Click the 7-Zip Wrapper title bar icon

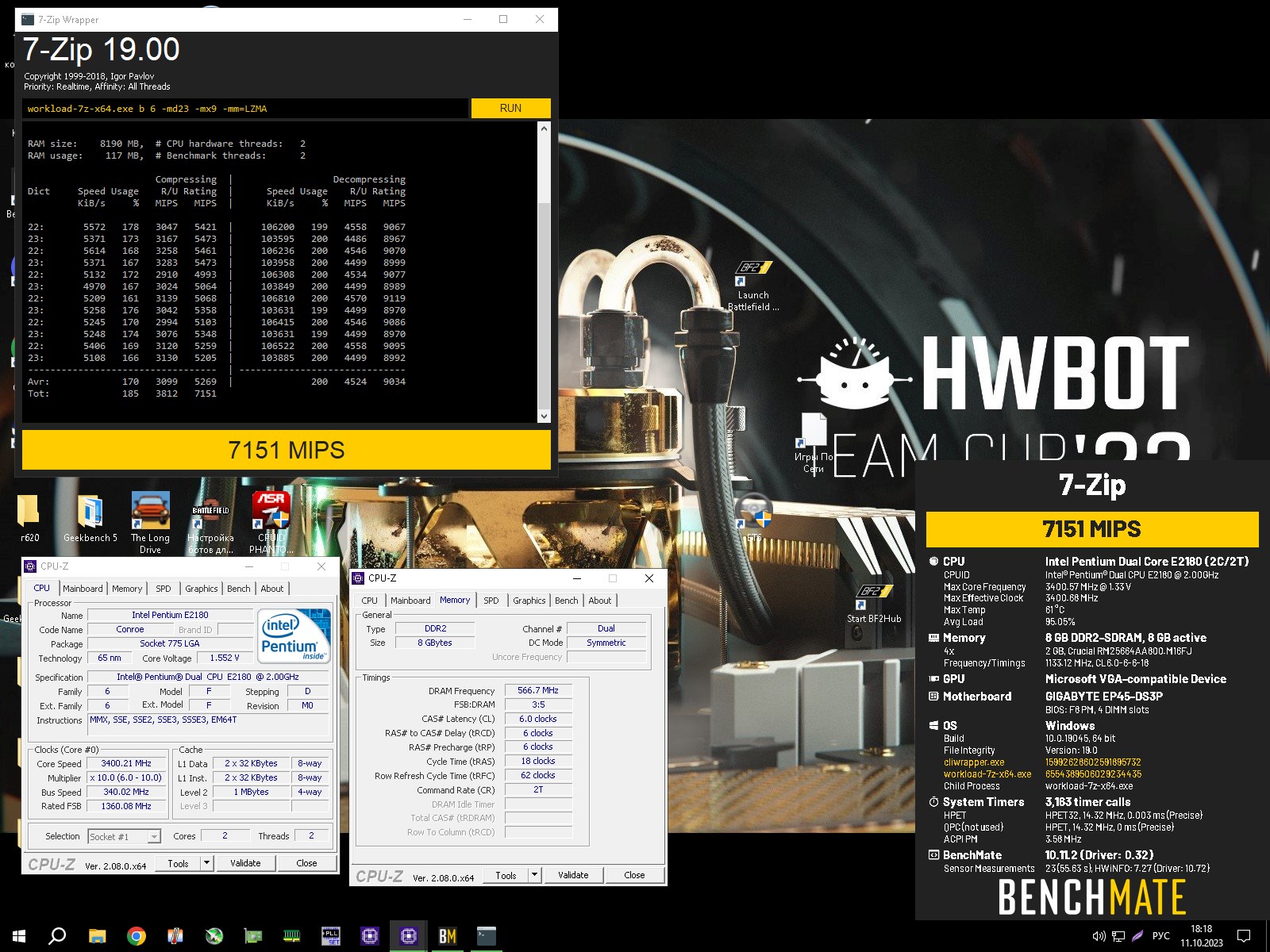(x=28, y=19)
